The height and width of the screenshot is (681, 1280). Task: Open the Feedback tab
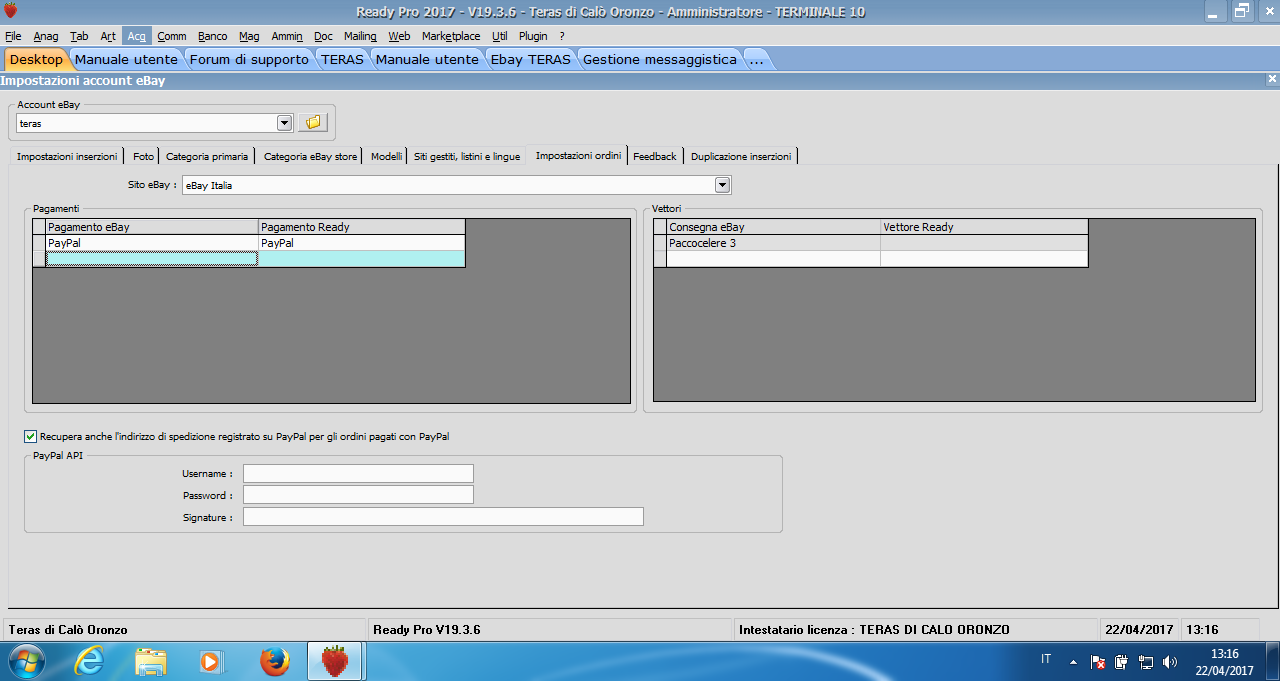pos(655,157)
